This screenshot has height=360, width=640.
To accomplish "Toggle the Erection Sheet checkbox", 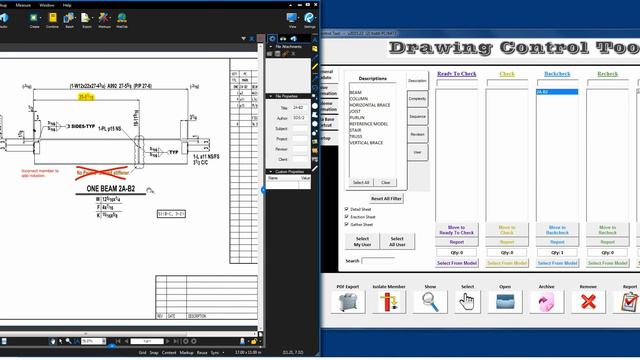I will (347, 217).
